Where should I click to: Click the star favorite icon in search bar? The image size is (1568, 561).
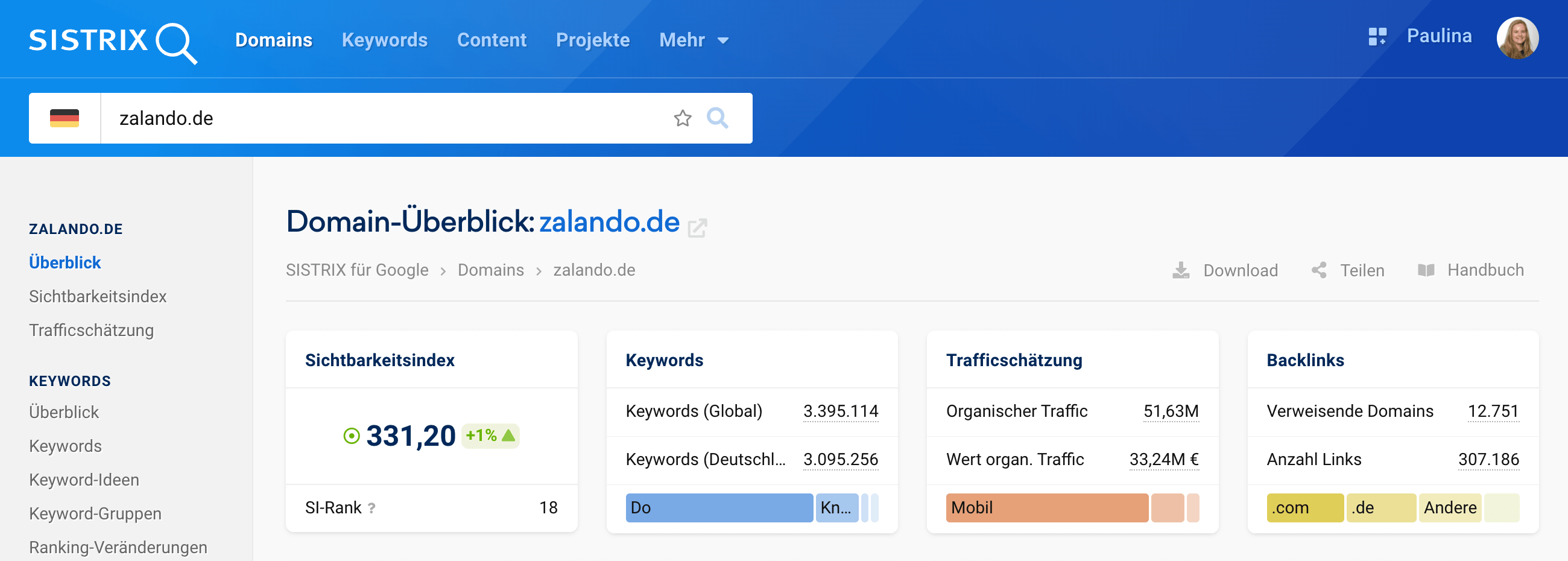(x=682, y=118)
